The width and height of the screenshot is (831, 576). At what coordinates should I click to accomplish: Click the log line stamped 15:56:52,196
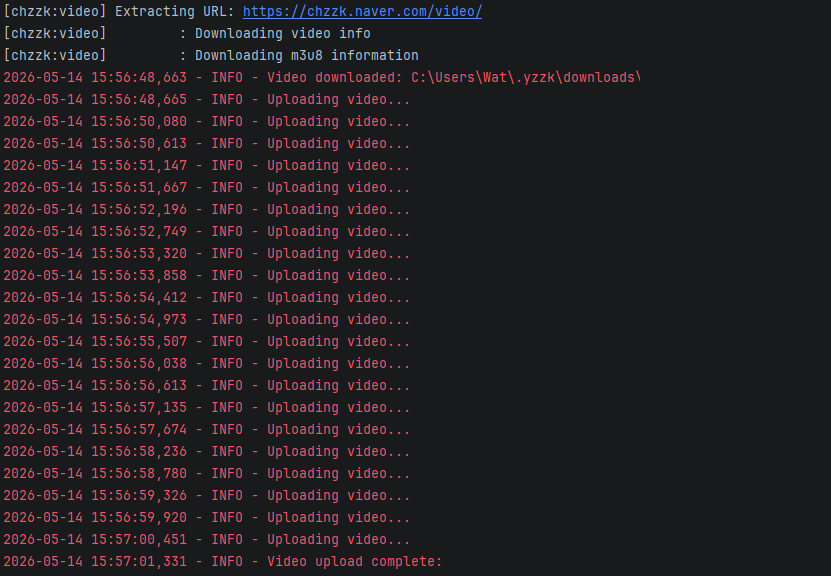(x=207, y=209)
